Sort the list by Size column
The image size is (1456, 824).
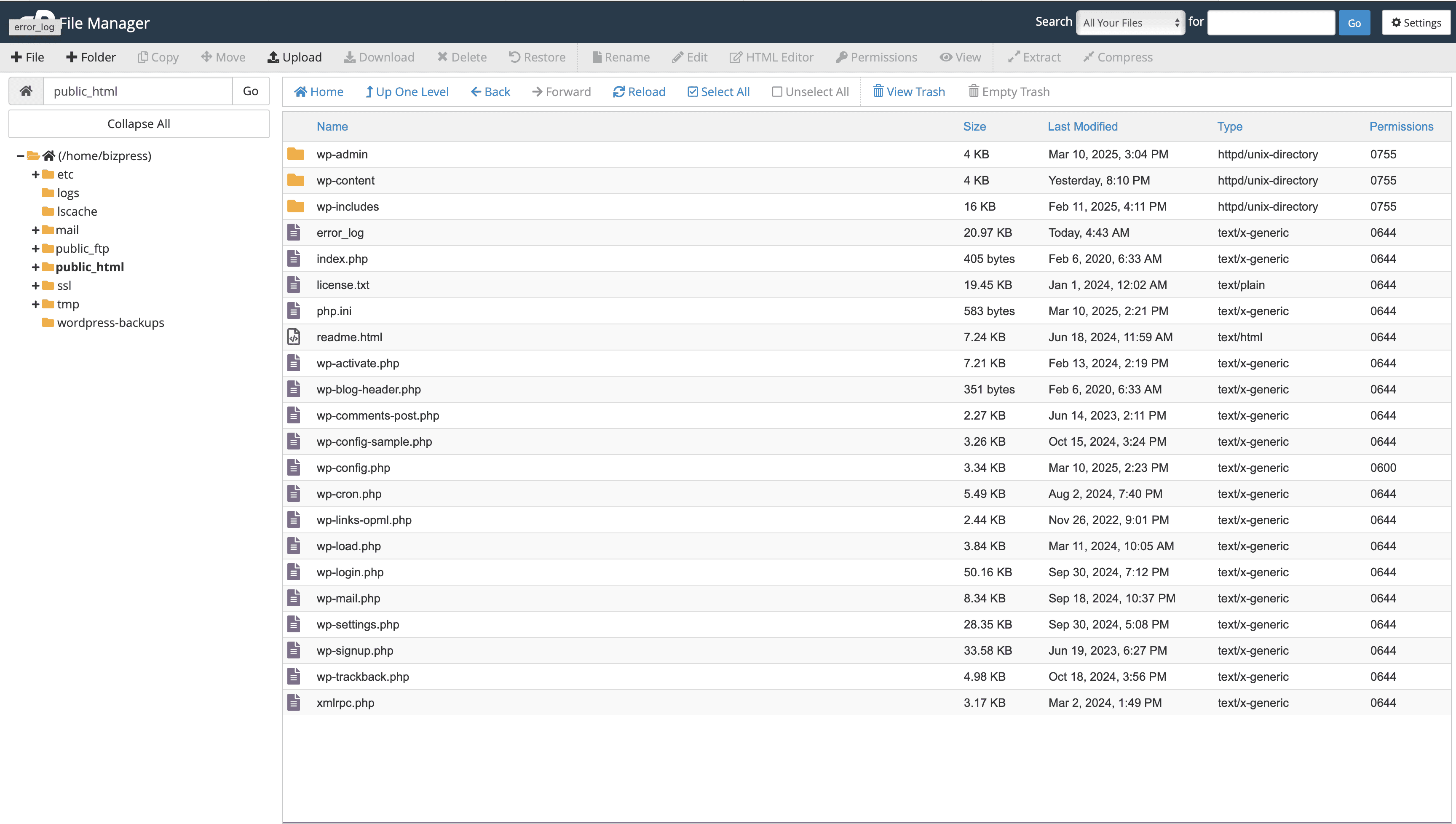(x=974, y=127)
